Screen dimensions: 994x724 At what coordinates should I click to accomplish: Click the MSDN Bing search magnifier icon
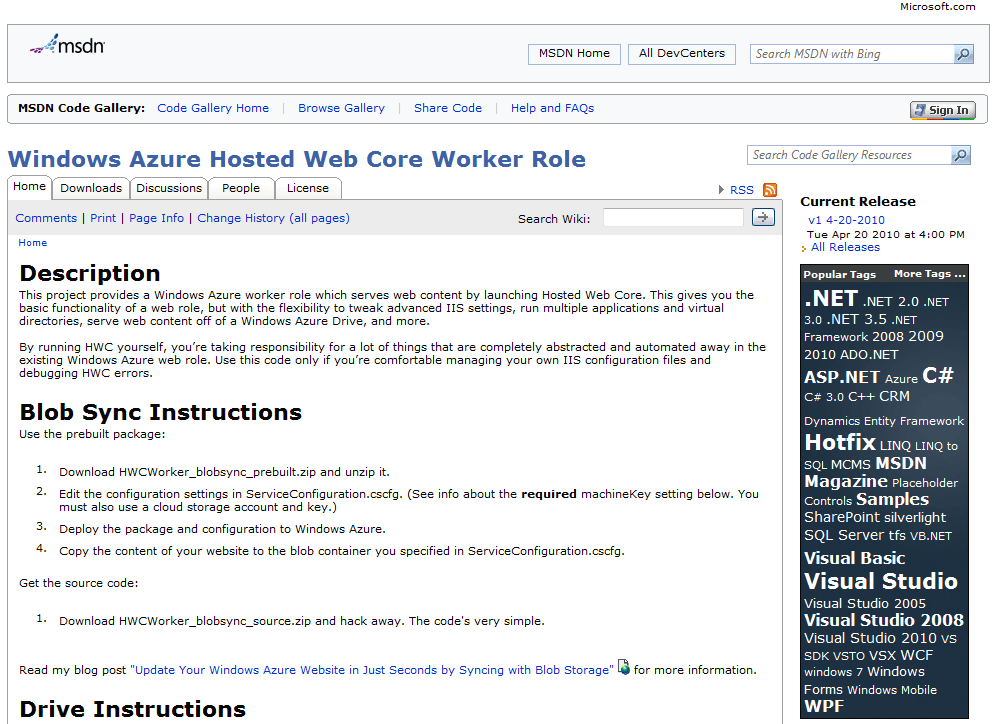(x=963, y=54)
